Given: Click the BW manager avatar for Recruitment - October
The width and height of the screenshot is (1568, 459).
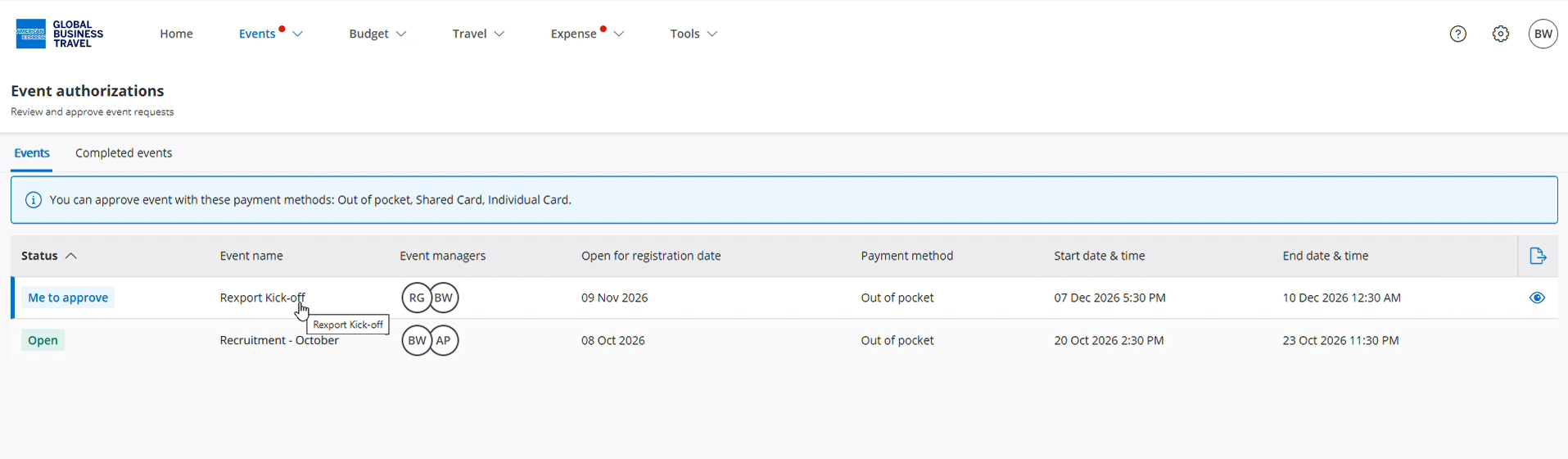Looking at the screenshot, I should [416, 340].
